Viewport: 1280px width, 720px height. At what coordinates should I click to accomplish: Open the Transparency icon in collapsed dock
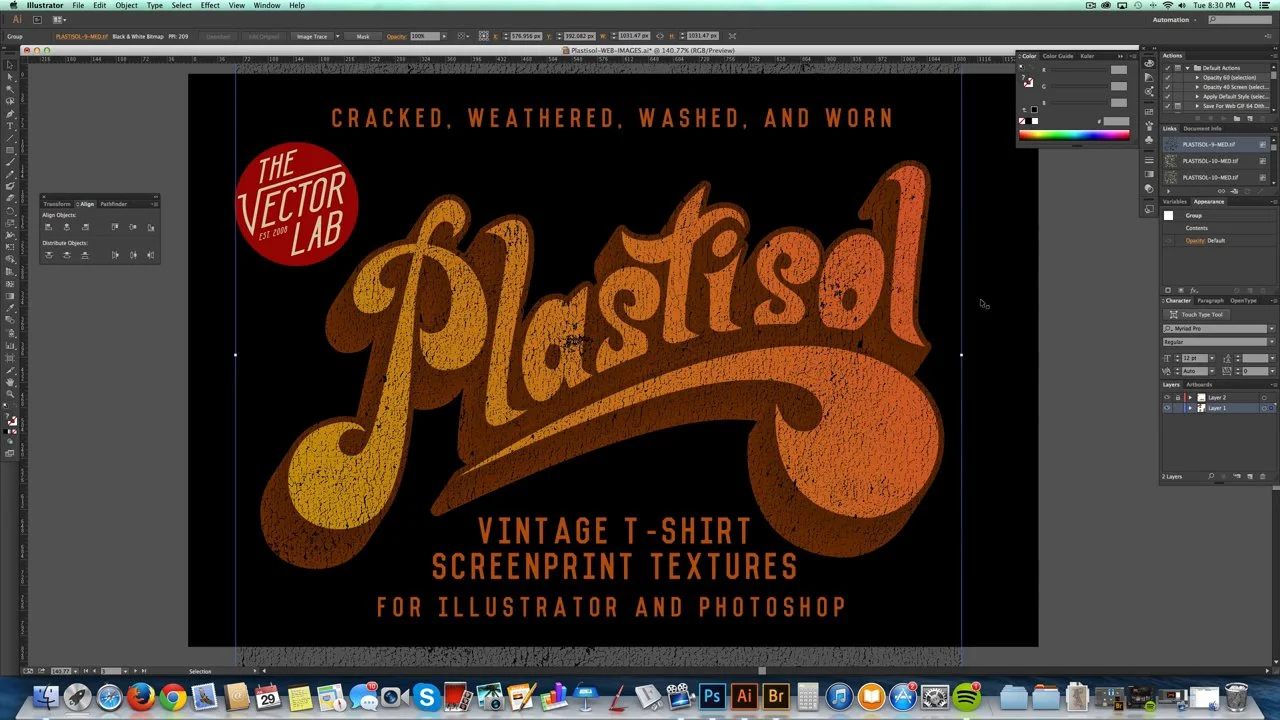[x=1149, y=188]
